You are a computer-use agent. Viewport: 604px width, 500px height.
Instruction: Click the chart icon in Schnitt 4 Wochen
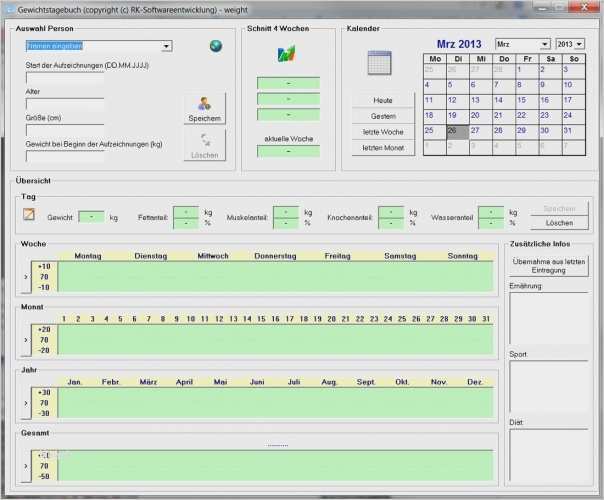[288, 54]
